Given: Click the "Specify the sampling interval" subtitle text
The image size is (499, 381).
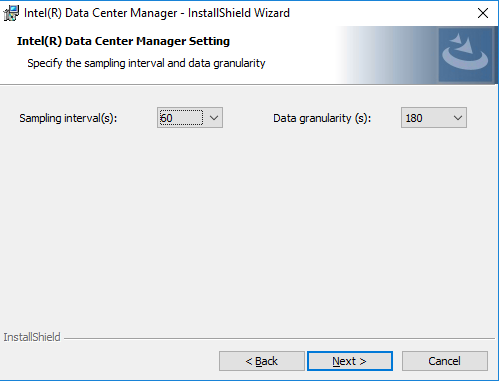Looking at the screenshot, I should pyautogui.click(x=146, y=63).
